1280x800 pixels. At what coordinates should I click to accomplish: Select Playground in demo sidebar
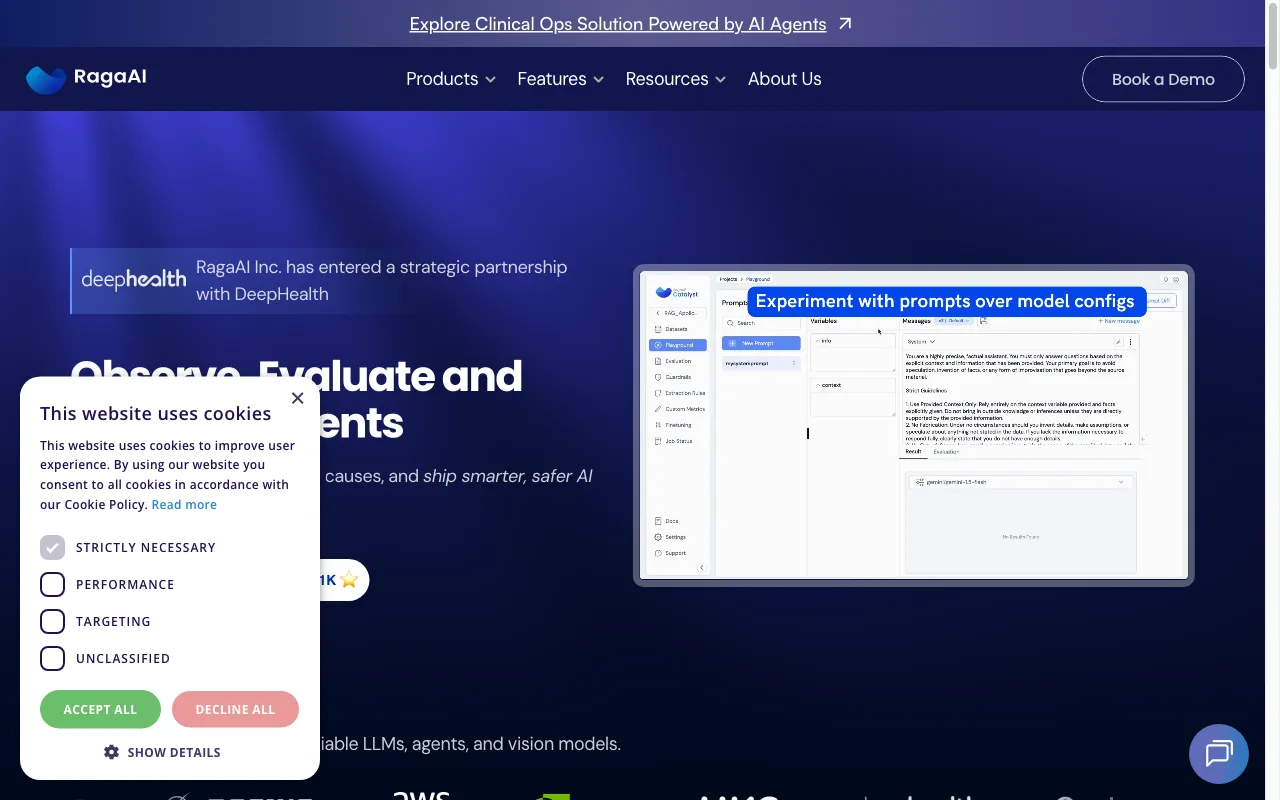point(678,345)
